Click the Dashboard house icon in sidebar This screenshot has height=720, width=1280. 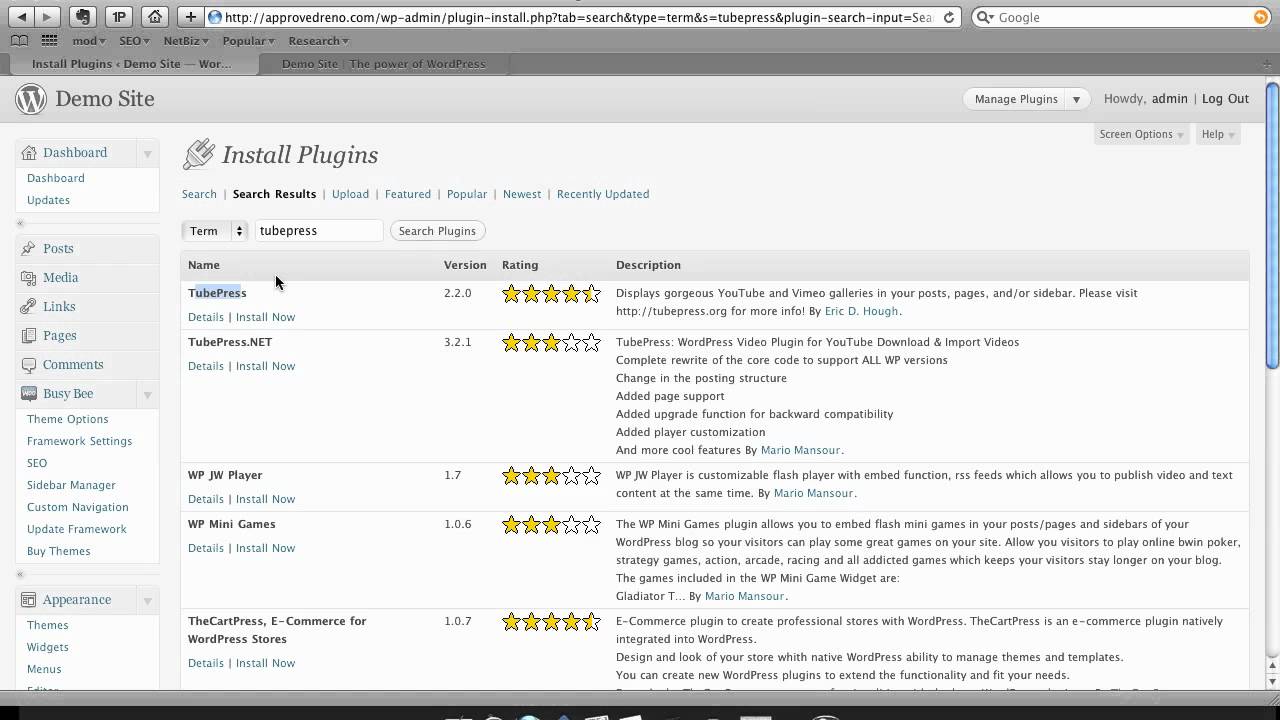pyautogui.click(x=29, y=153)
